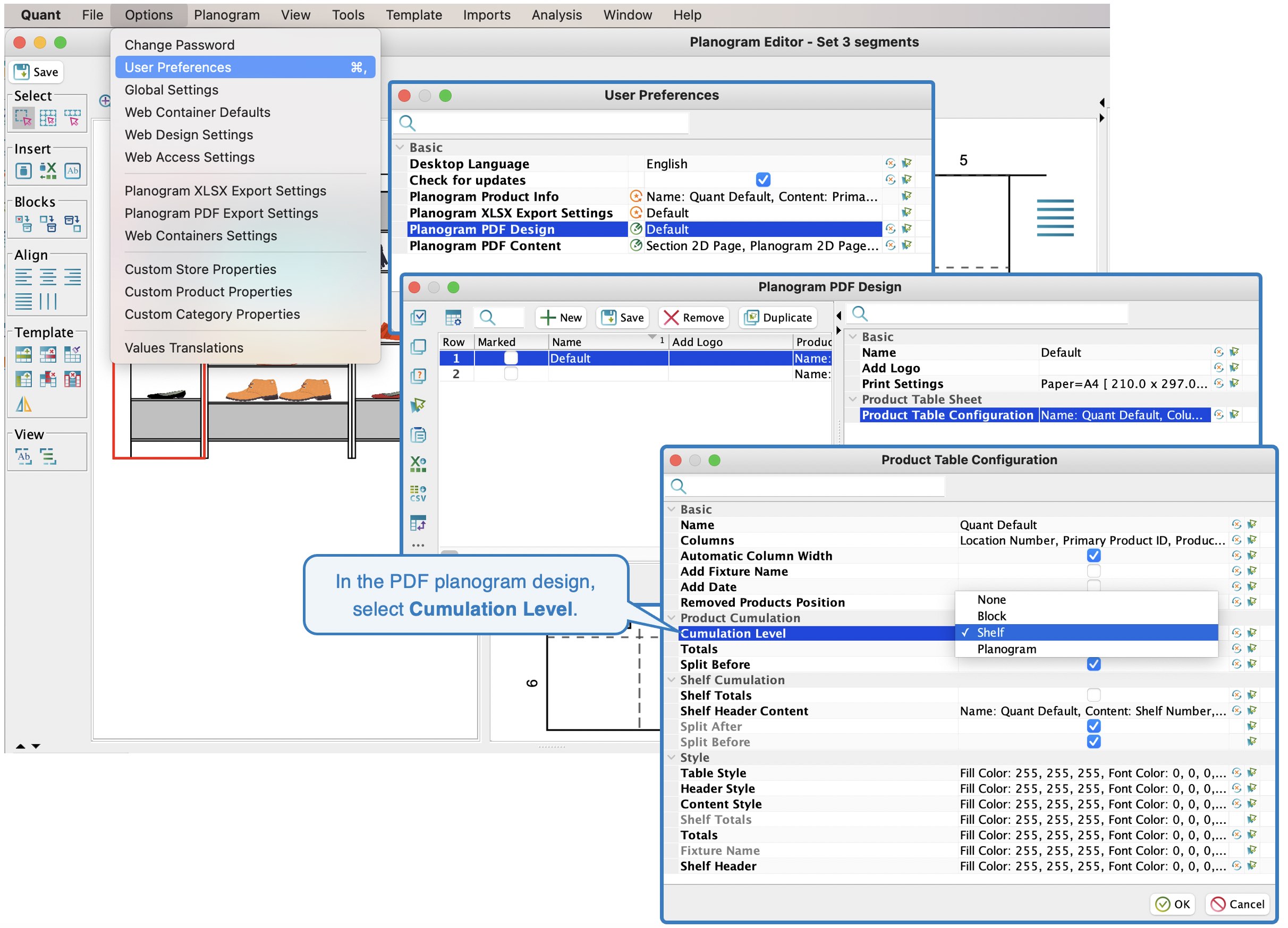Screen dimensions: 1288x928
Task: Click the Align left icon
Action: (23, 277)
